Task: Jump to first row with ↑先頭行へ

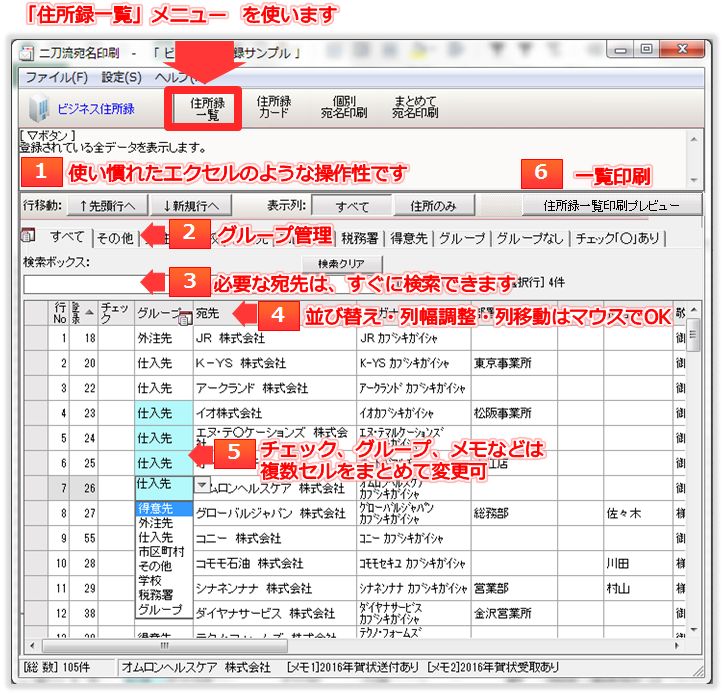Action: (x=108, y=206)
